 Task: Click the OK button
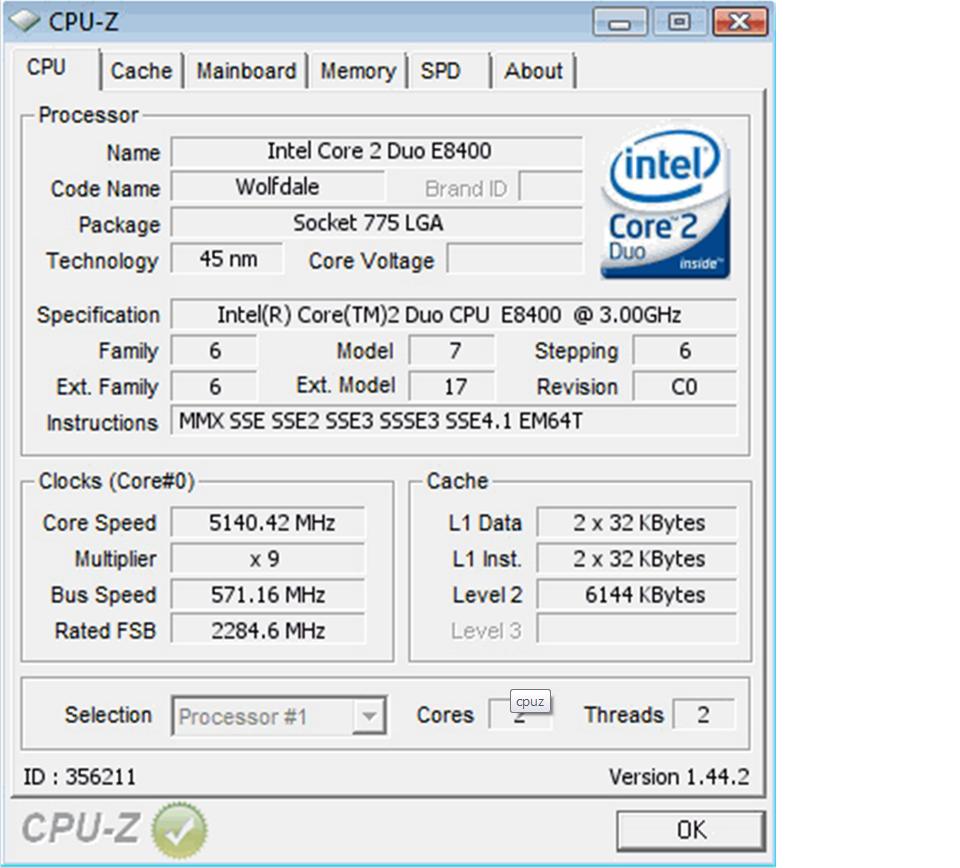click(x=691, y=831)
